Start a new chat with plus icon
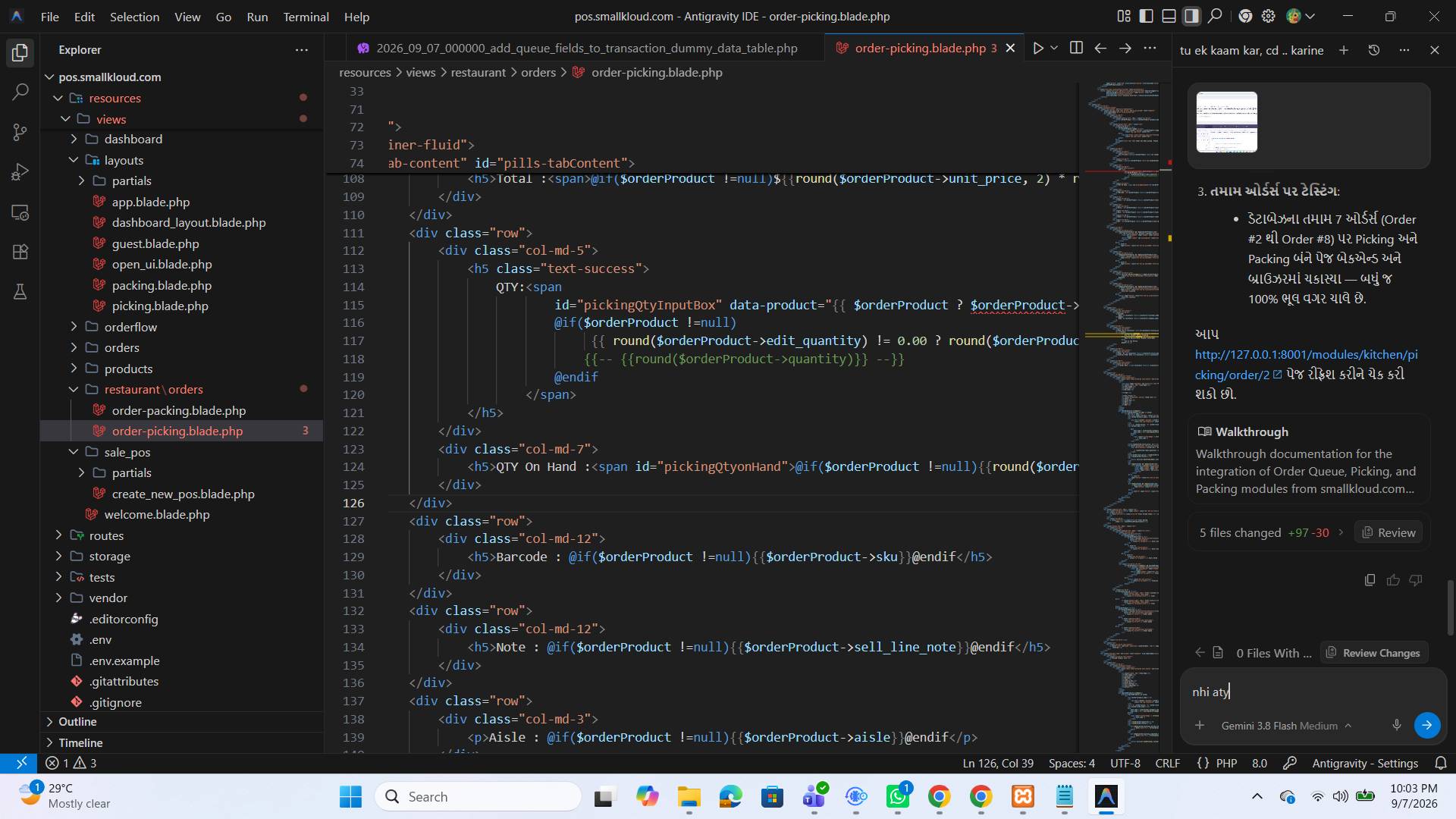The height and width of the screenshot is (819, 1456). [1344, 50]
